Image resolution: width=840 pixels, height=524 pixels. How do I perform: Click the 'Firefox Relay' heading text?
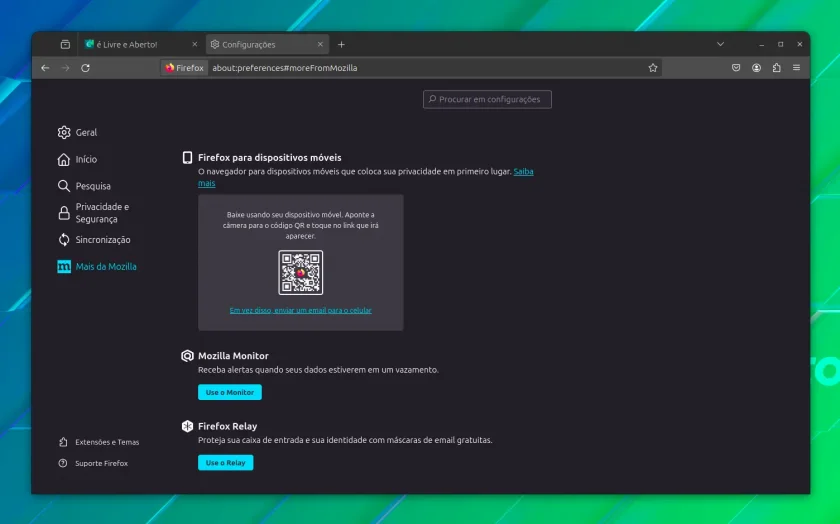tap(228, 426)
